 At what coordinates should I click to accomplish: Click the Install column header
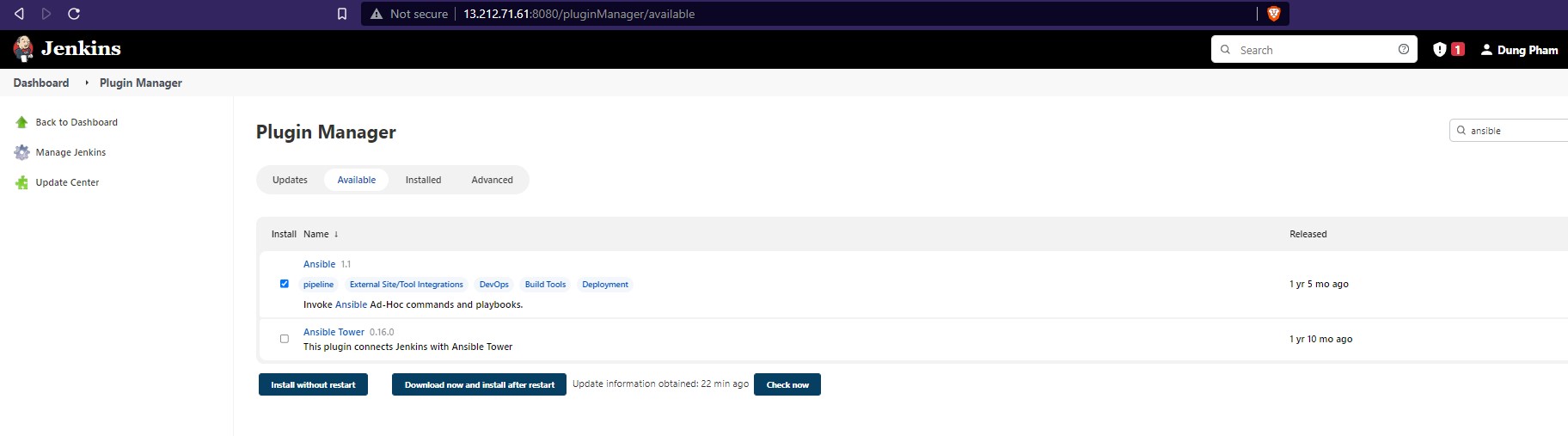point(284,234)
